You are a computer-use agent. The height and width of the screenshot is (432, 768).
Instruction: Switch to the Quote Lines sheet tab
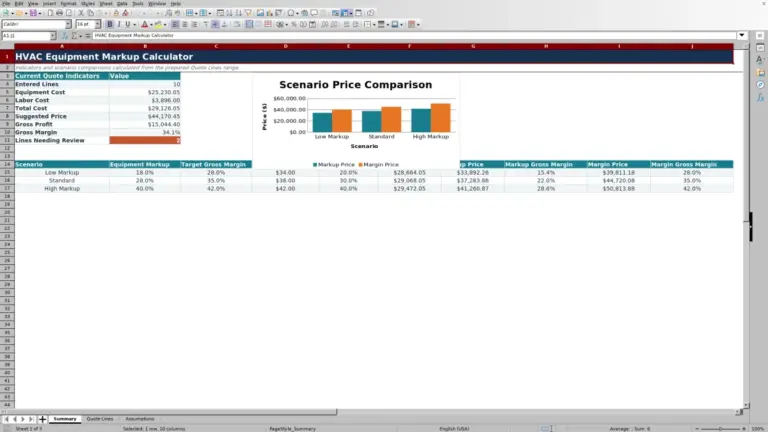click(100, 419)
